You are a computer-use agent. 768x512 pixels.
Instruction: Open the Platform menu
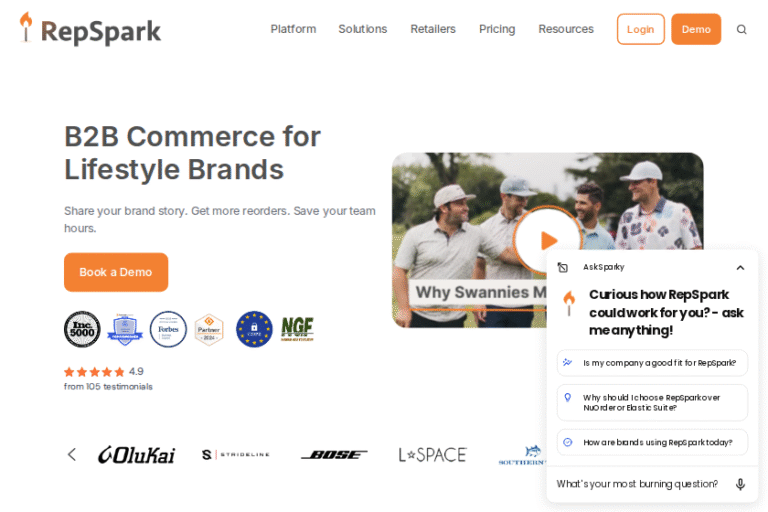click(293, 29)
